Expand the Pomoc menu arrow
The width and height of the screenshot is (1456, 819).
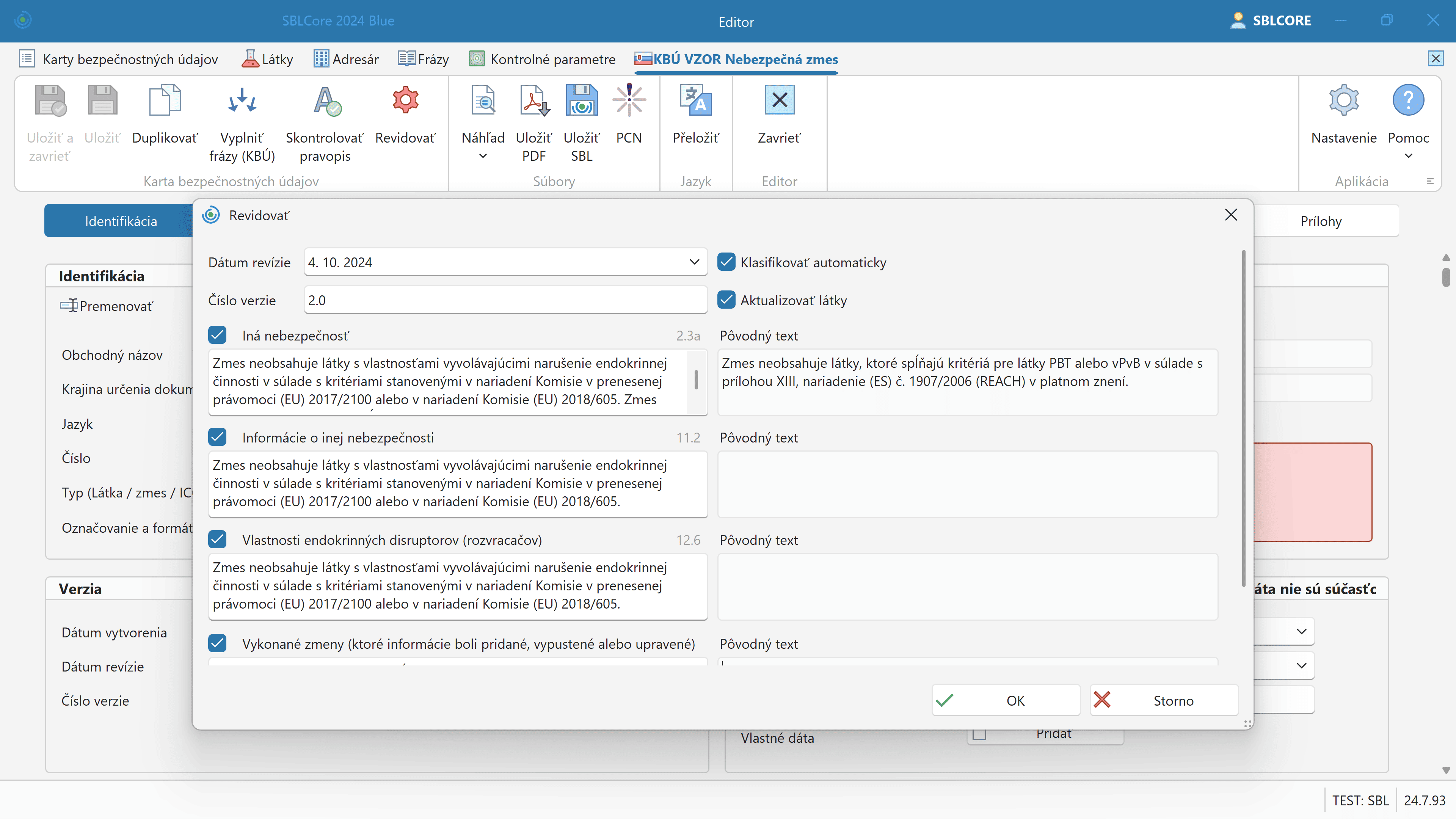[1408, 157]
